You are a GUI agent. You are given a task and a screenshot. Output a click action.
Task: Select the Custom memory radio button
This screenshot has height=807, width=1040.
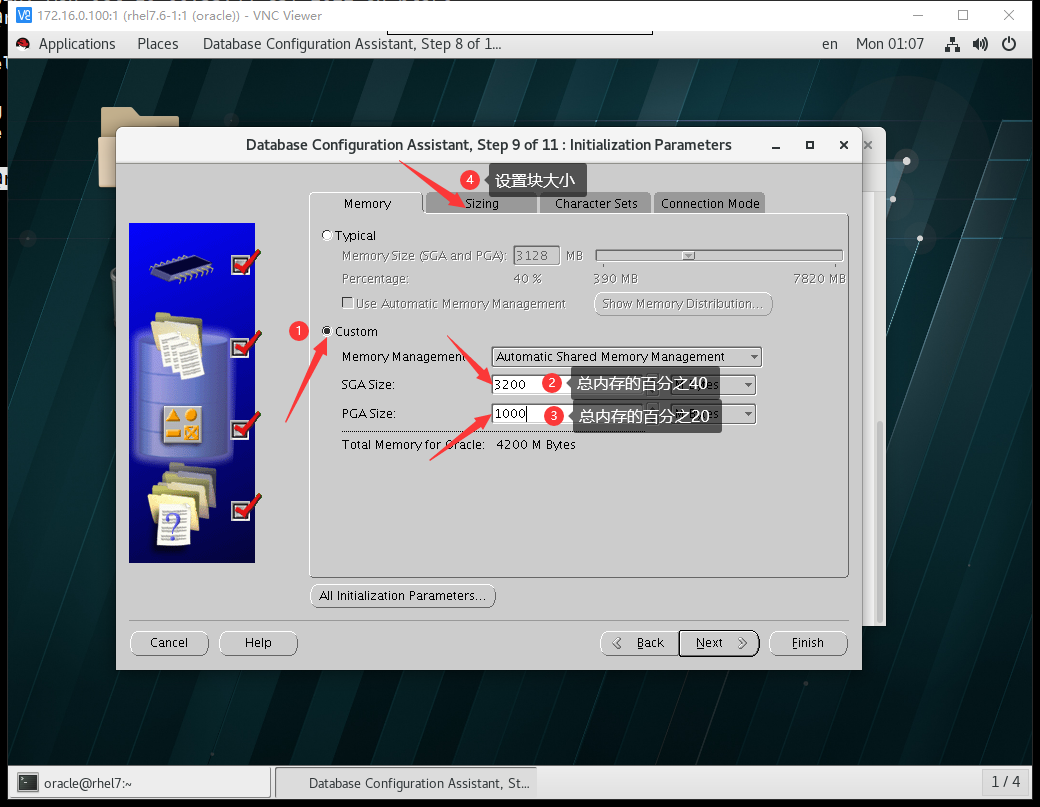[x=326, y=331]
